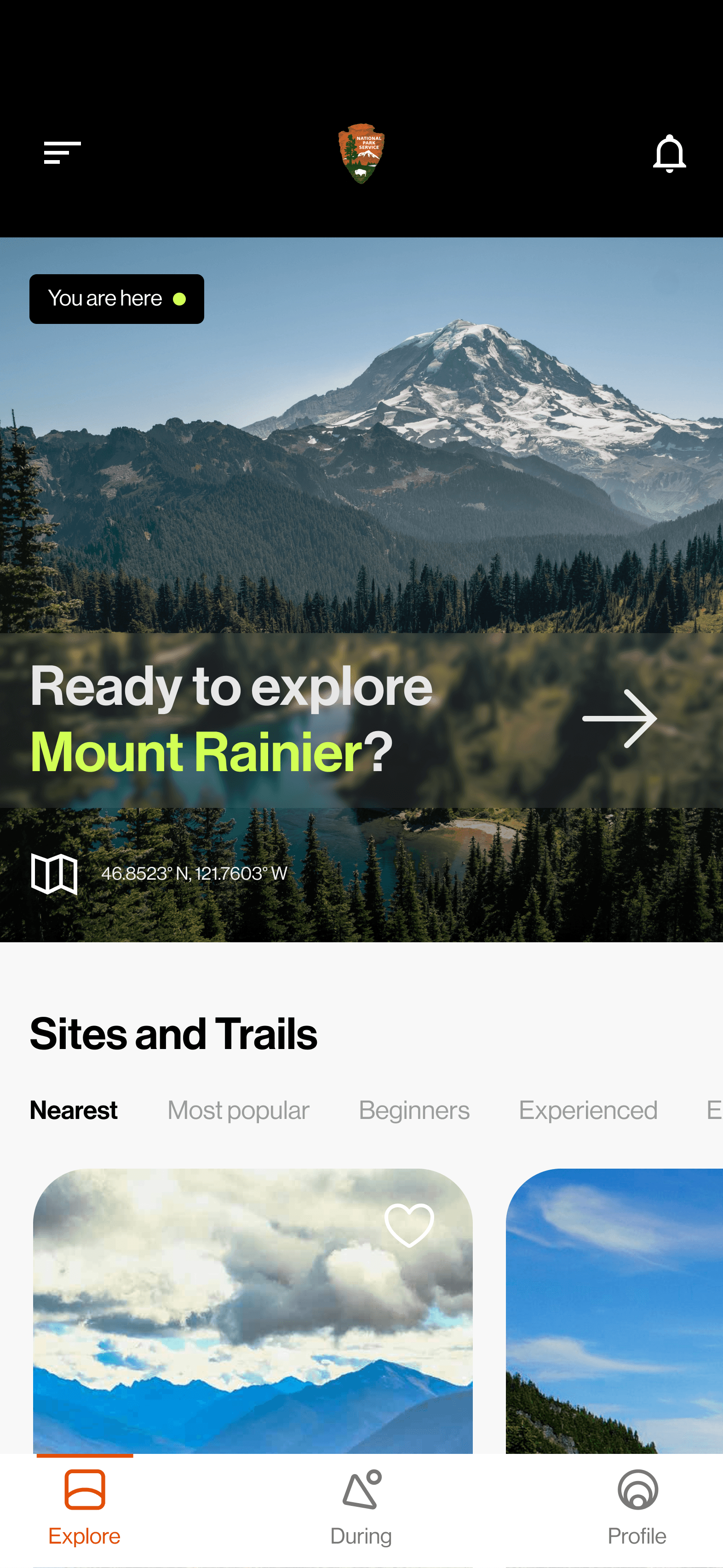Tap the Profile tab icon
Viewport: 723px width, 1568px height.
tap(637, 1489)
